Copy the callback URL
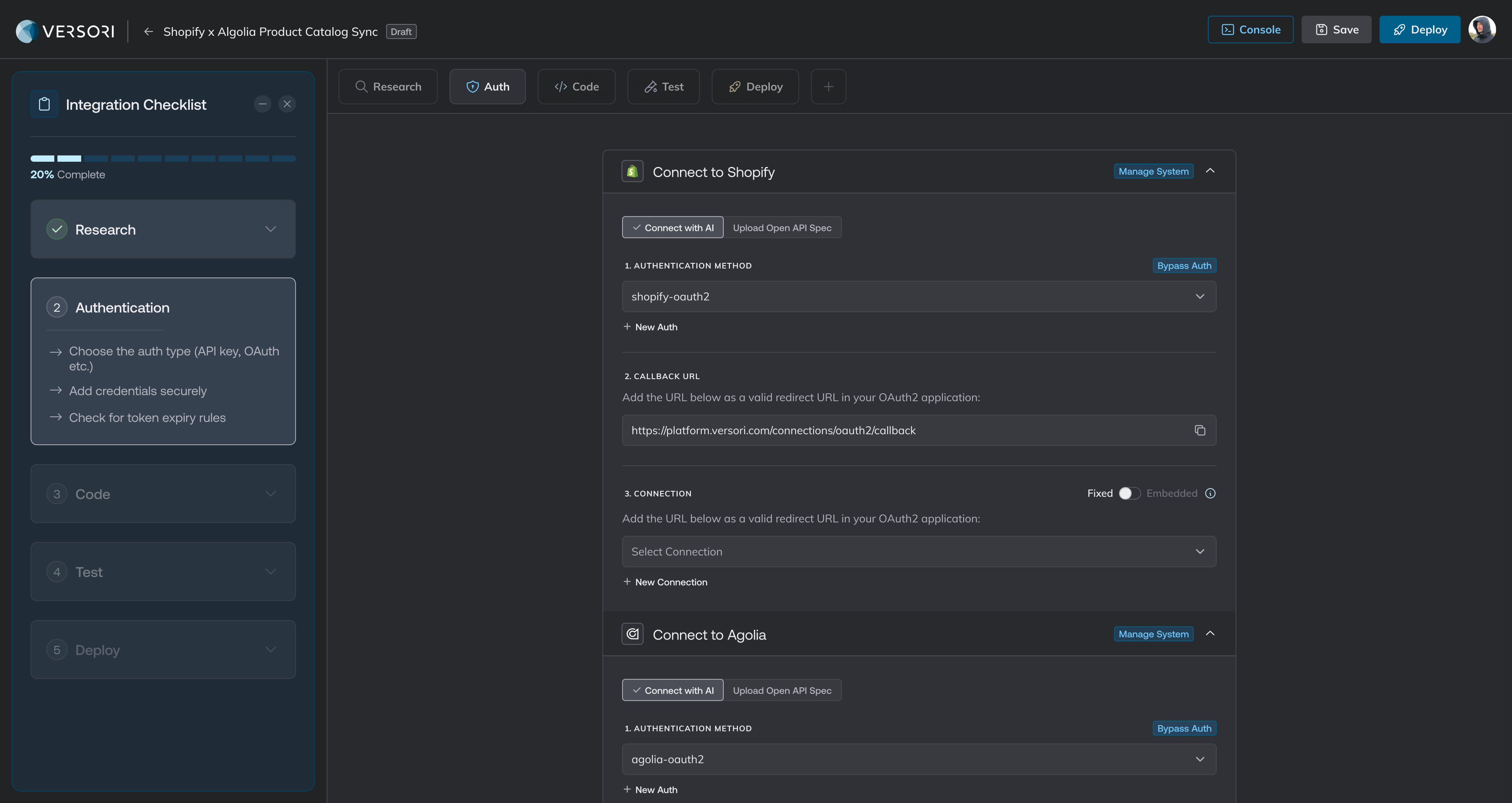Image resolution: width=1512 pixels, height=803 pixels. click(x=1200, y=430)
